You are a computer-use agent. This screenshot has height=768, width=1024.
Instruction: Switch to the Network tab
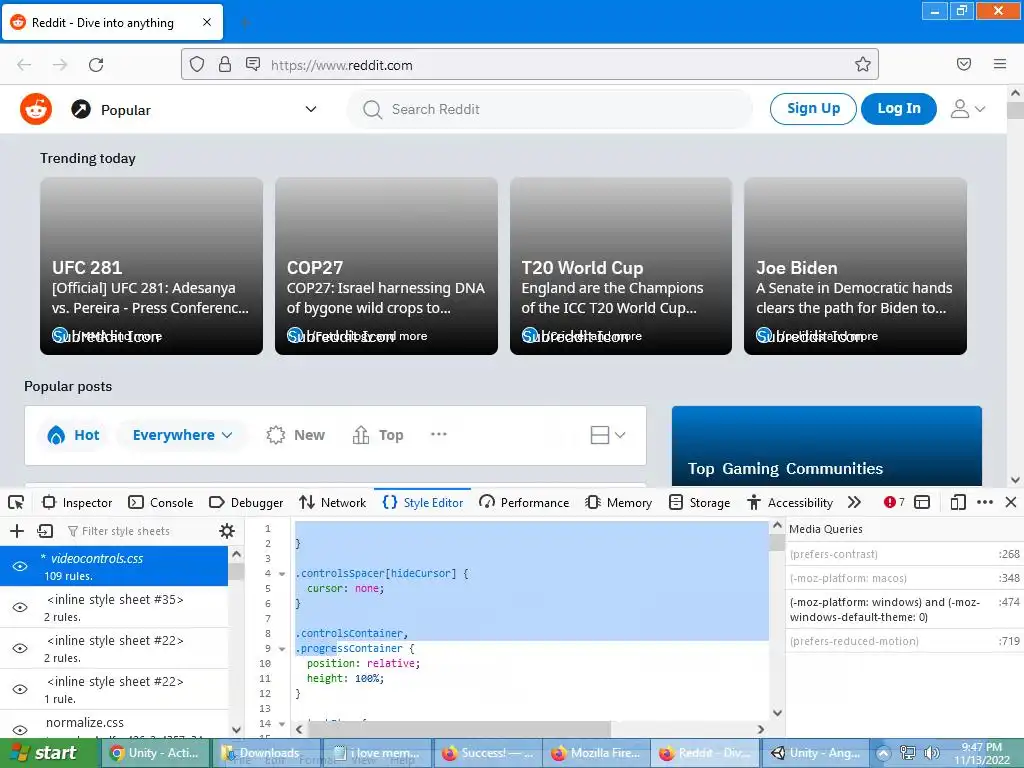[x=332, y=502]
